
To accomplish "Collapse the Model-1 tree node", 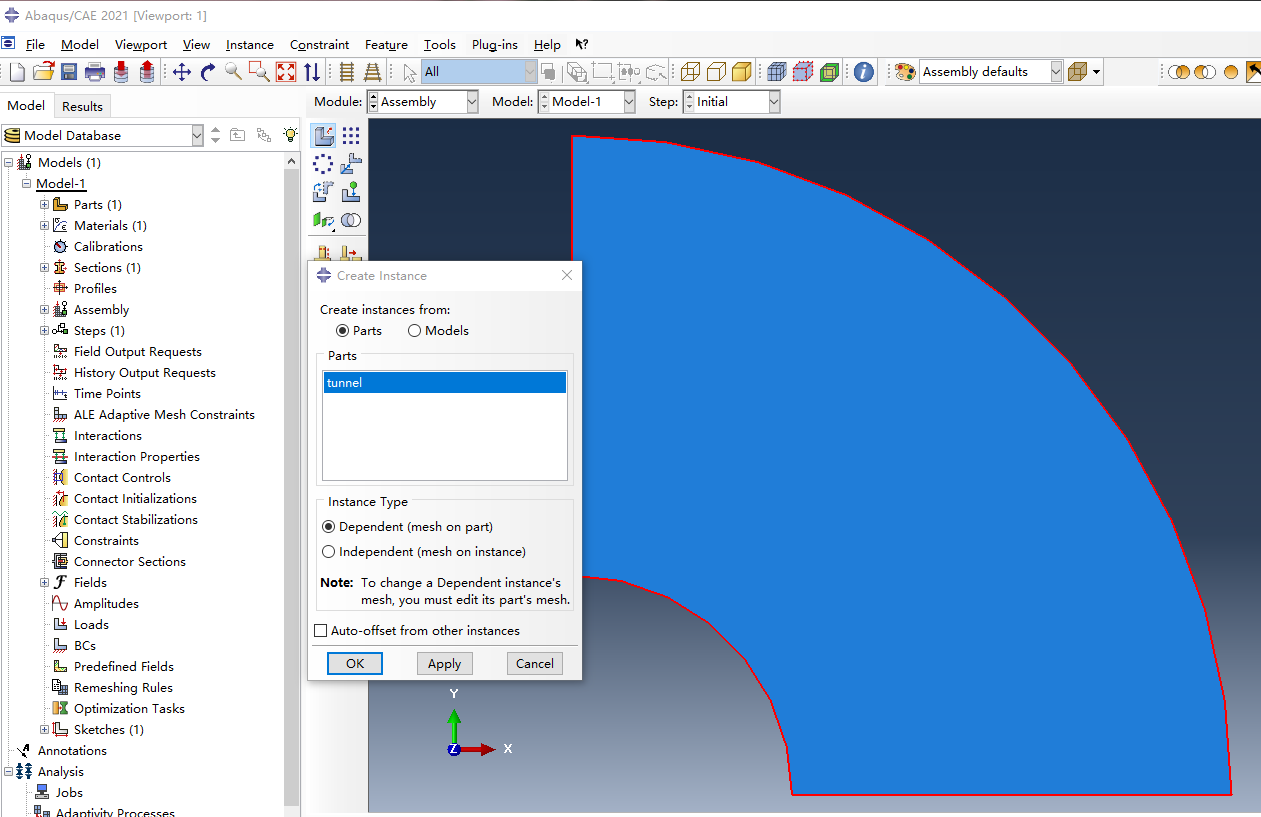I will (x=26, y=184).
